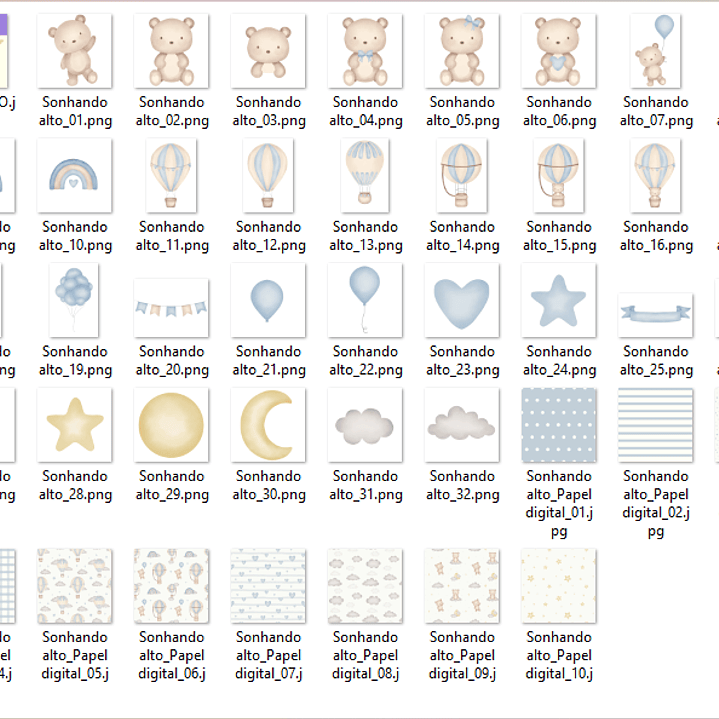Viewport: 719px width, 719px height.
Task: Click the Papel digital_07 hearts pattern
Action: [268, 586]
